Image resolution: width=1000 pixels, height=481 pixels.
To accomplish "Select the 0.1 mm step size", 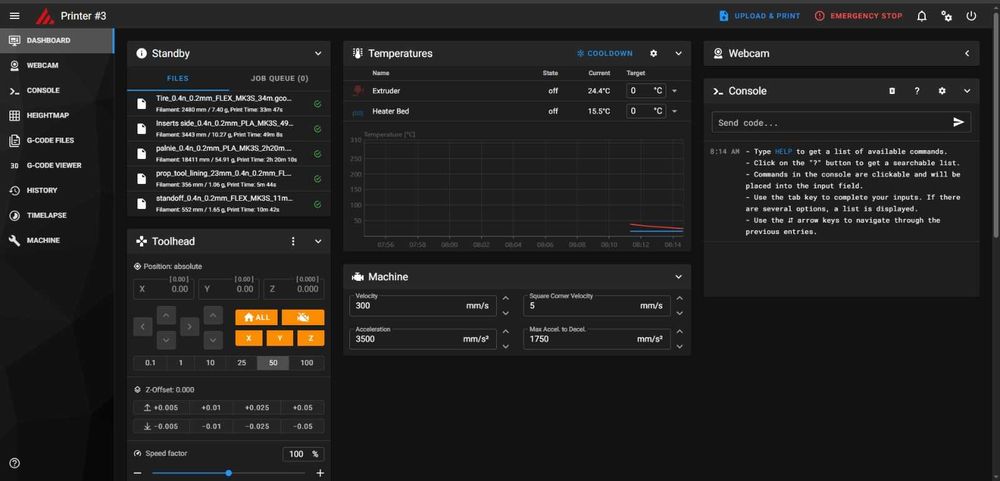I will (151, 363).
